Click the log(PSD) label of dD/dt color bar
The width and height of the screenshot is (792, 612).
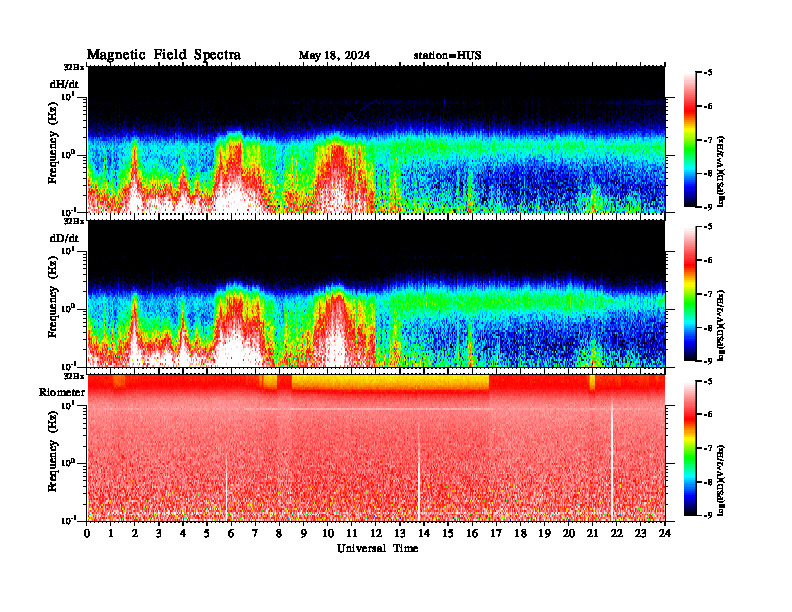coord(722,325)
